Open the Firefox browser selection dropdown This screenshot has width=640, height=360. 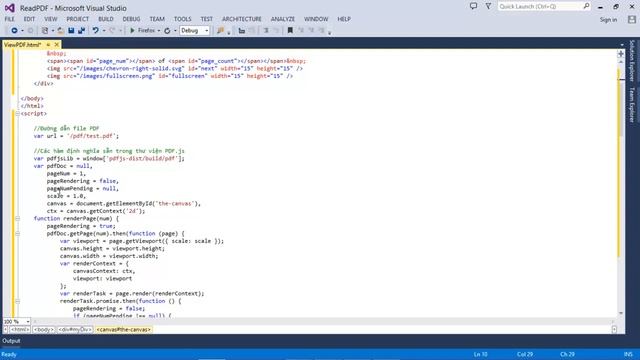pos(158,31)
